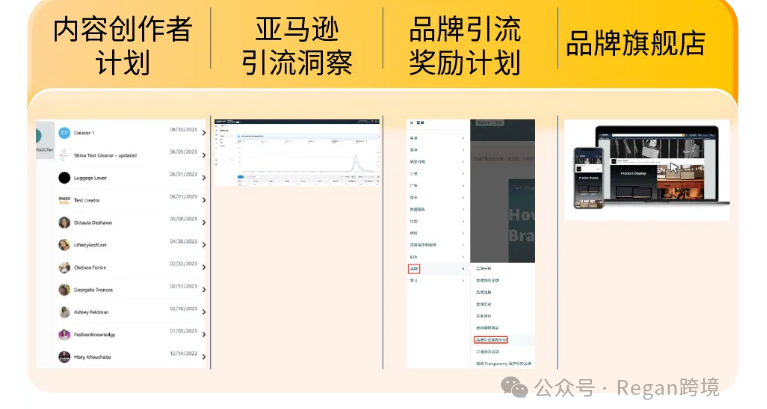767x409 pixels.
Task: Click the 品牌旗舰店 heading
Action: [636, 43]
